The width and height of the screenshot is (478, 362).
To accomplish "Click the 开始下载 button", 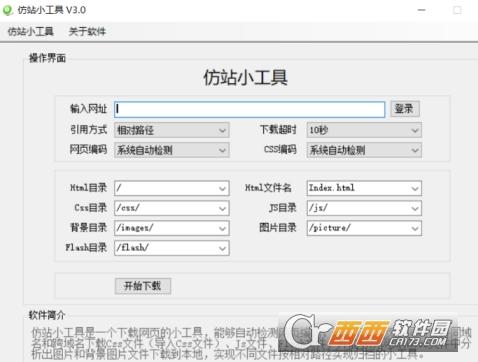I will coord(143,286).
